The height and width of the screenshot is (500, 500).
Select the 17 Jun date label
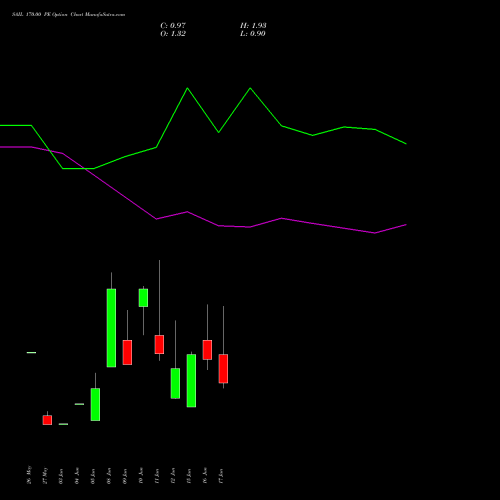[x=221, y=476]
